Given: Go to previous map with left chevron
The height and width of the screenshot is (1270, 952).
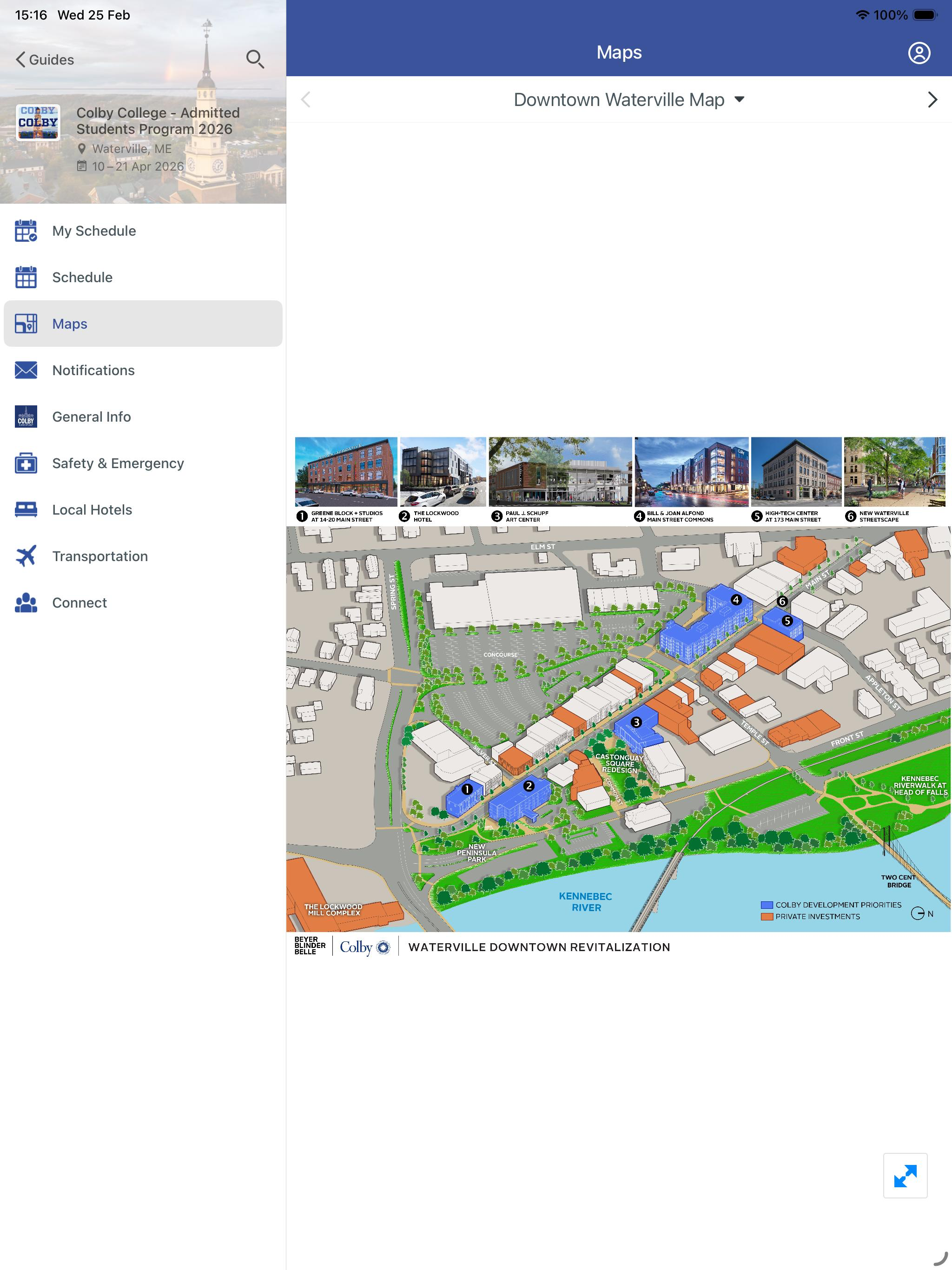Looking at the screenshot, I should point(305,100).
